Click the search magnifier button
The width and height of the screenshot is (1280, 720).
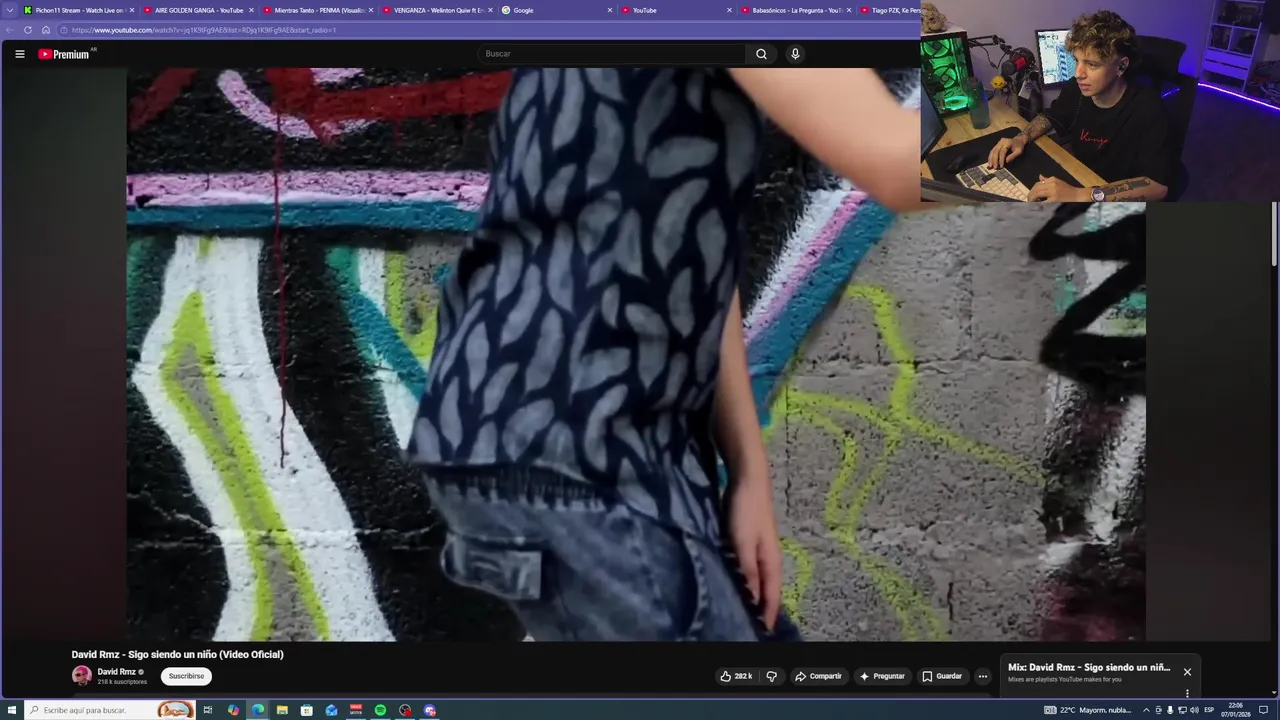tap(761, 54)
